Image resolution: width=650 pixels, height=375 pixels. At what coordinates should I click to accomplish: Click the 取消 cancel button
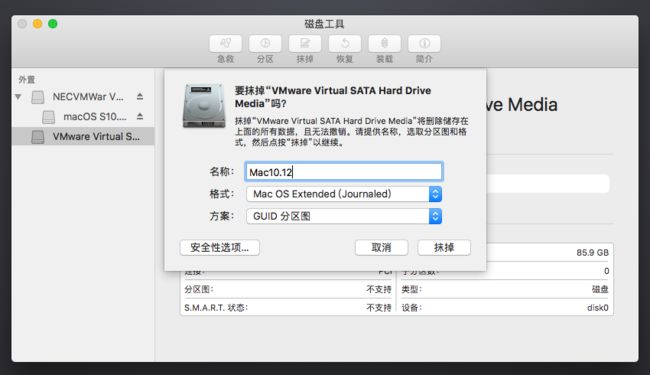(x=381, y=247)
